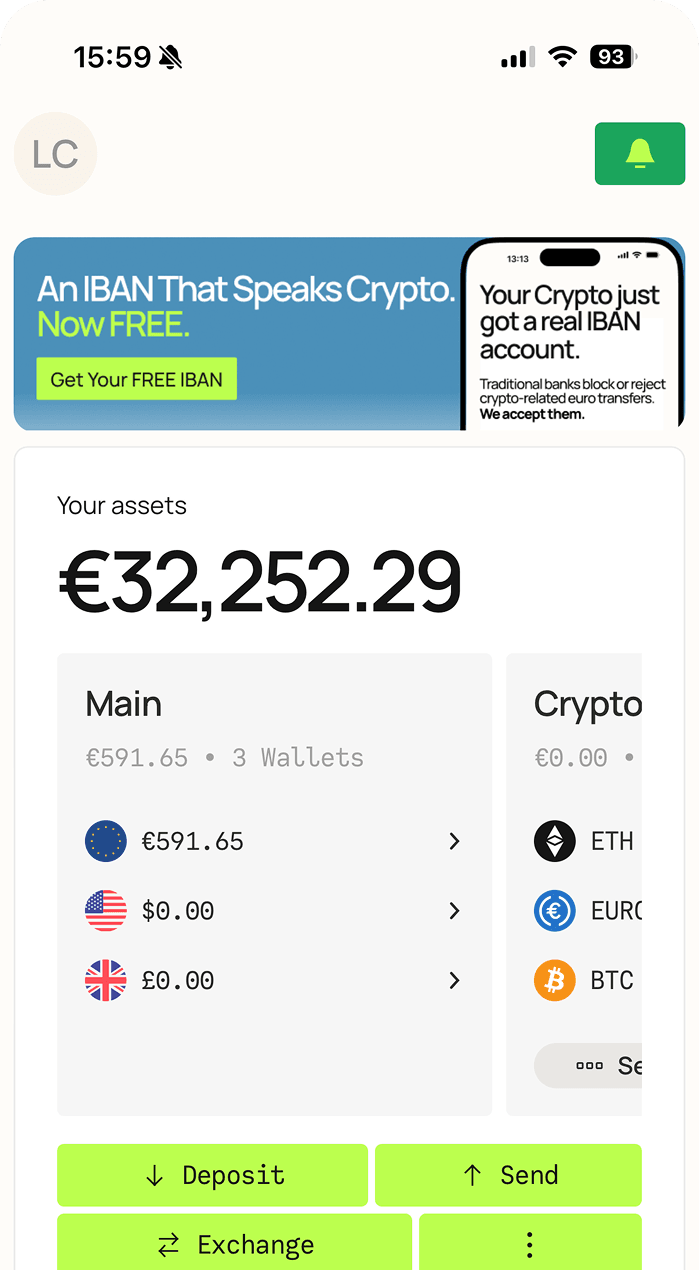Click the EURC coin icon

[554, 911]
